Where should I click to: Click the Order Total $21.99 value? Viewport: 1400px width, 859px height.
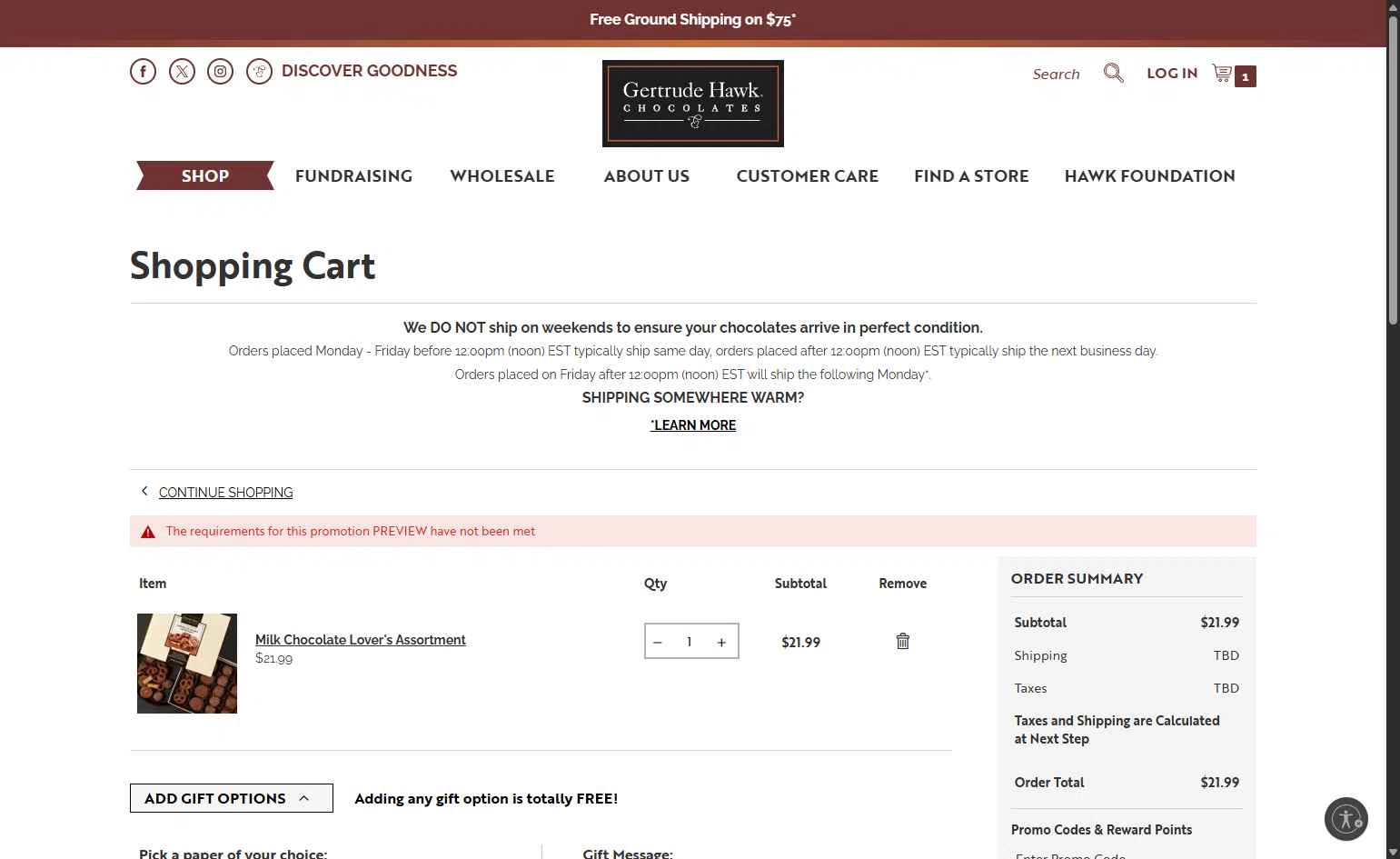1219,782
